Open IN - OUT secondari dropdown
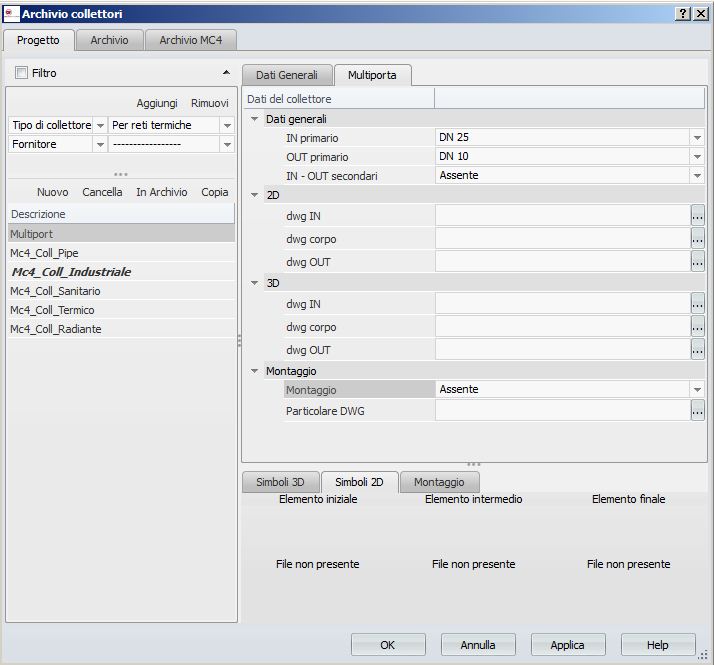Screen dimensions: 714x665 coord(697,176)
